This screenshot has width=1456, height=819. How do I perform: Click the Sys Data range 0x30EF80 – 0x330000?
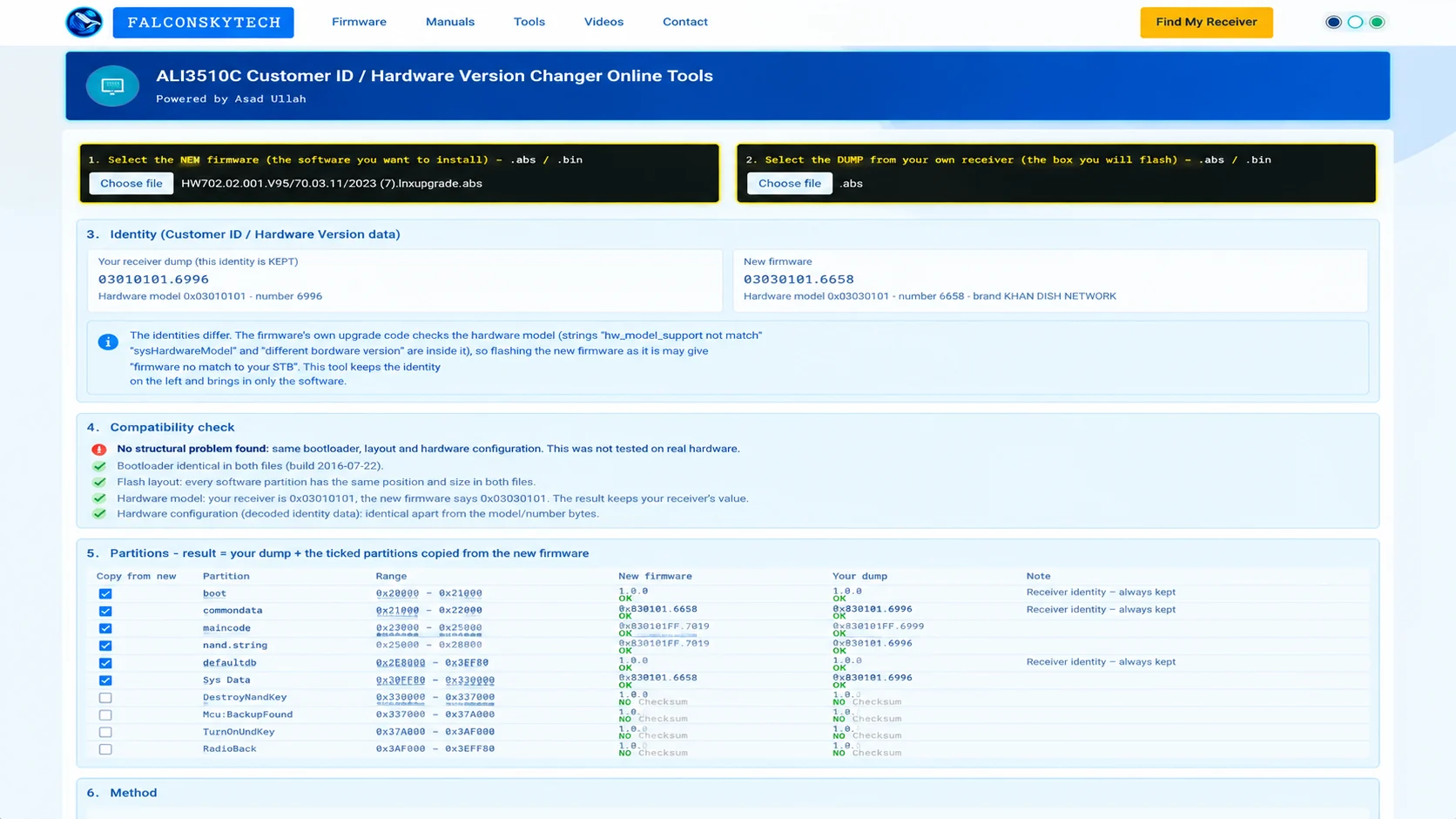435,680
